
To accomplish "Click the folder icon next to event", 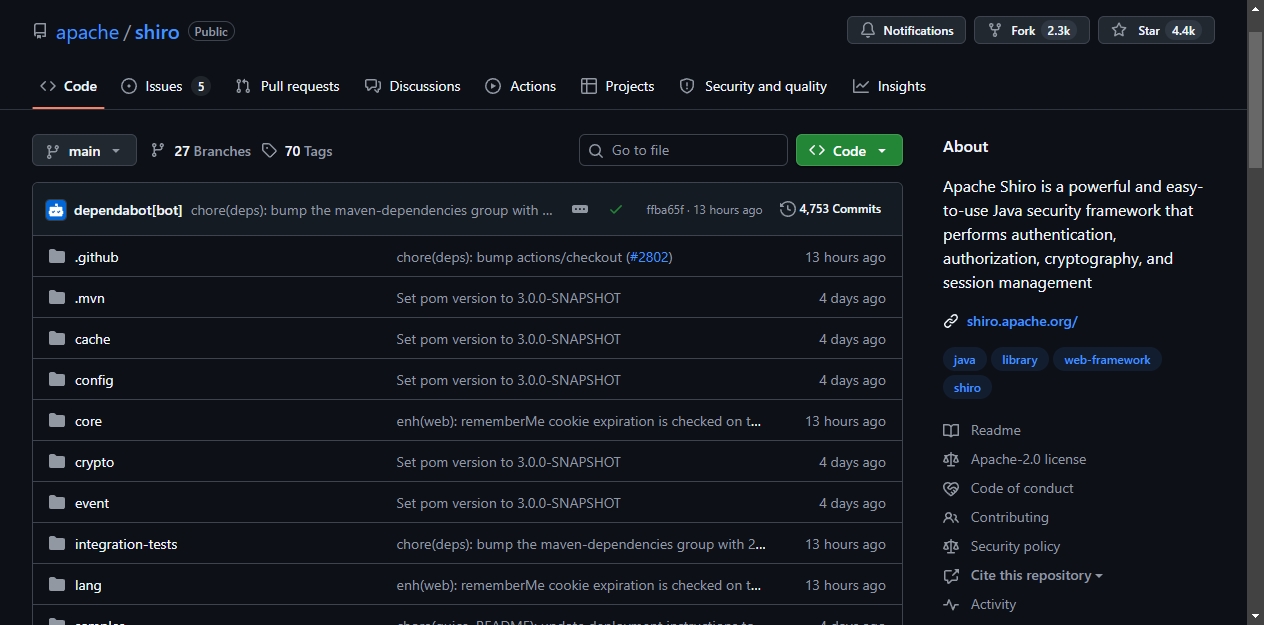I will (x=57, y=503).
